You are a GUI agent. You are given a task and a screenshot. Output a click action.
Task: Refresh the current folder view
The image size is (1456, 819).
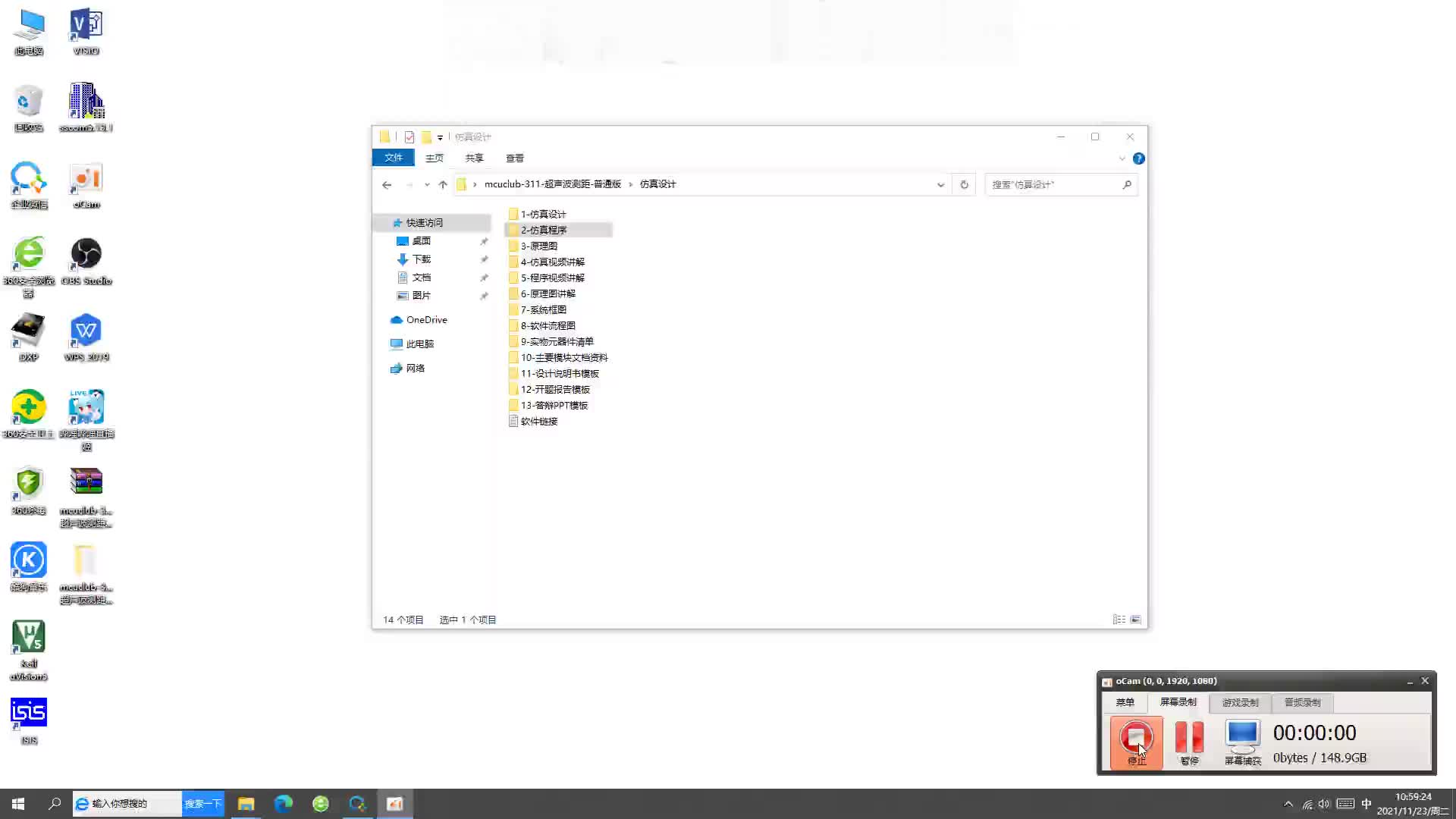pos(964,184)
